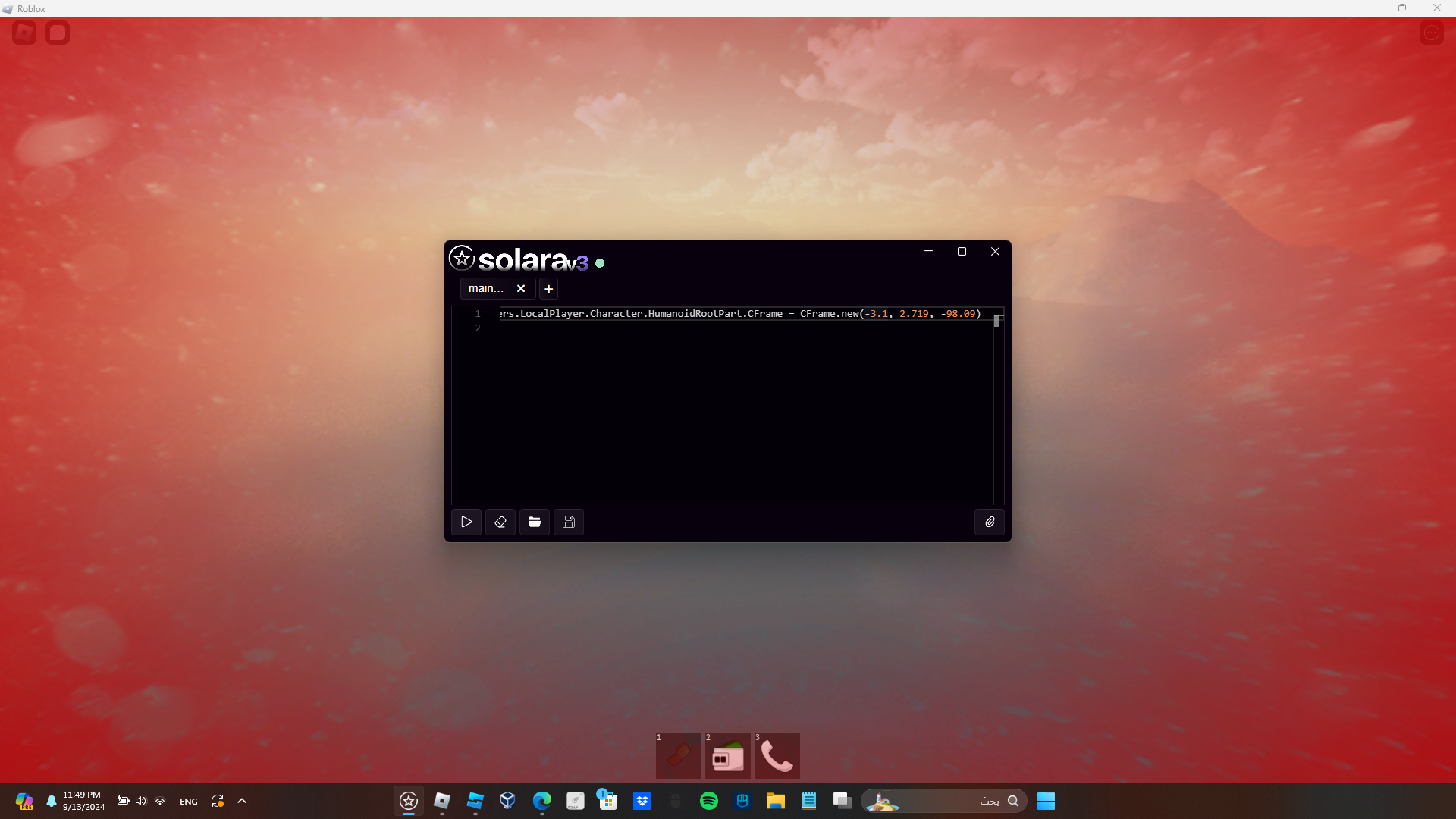Save the script with the floppy disk icon
1456x819 pixels.
(x=569, y=522)
